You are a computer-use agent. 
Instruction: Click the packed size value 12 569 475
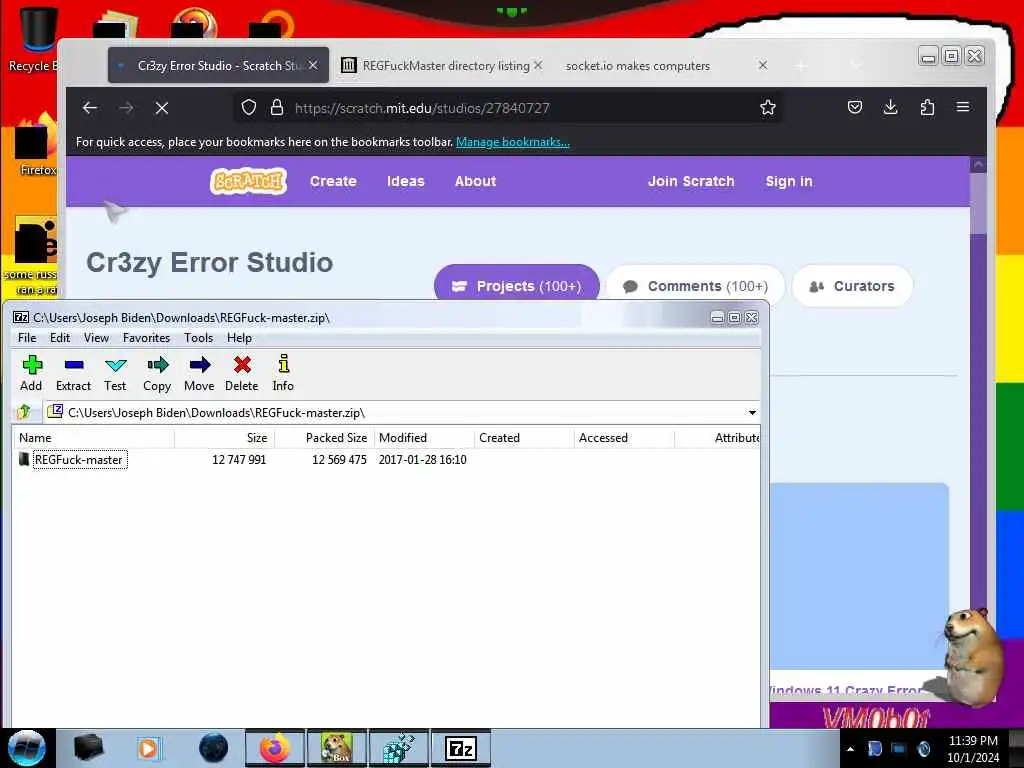(x=339, y=460)
